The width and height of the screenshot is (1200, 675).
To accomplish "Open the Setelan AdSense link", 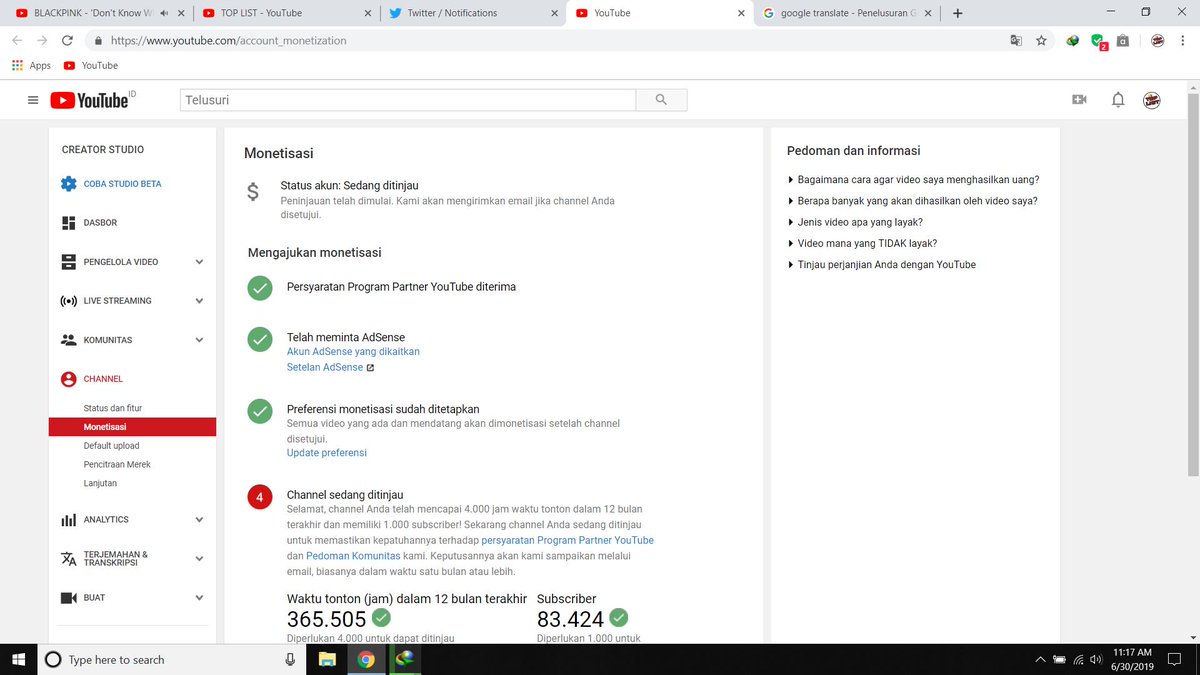I will 325,367.
